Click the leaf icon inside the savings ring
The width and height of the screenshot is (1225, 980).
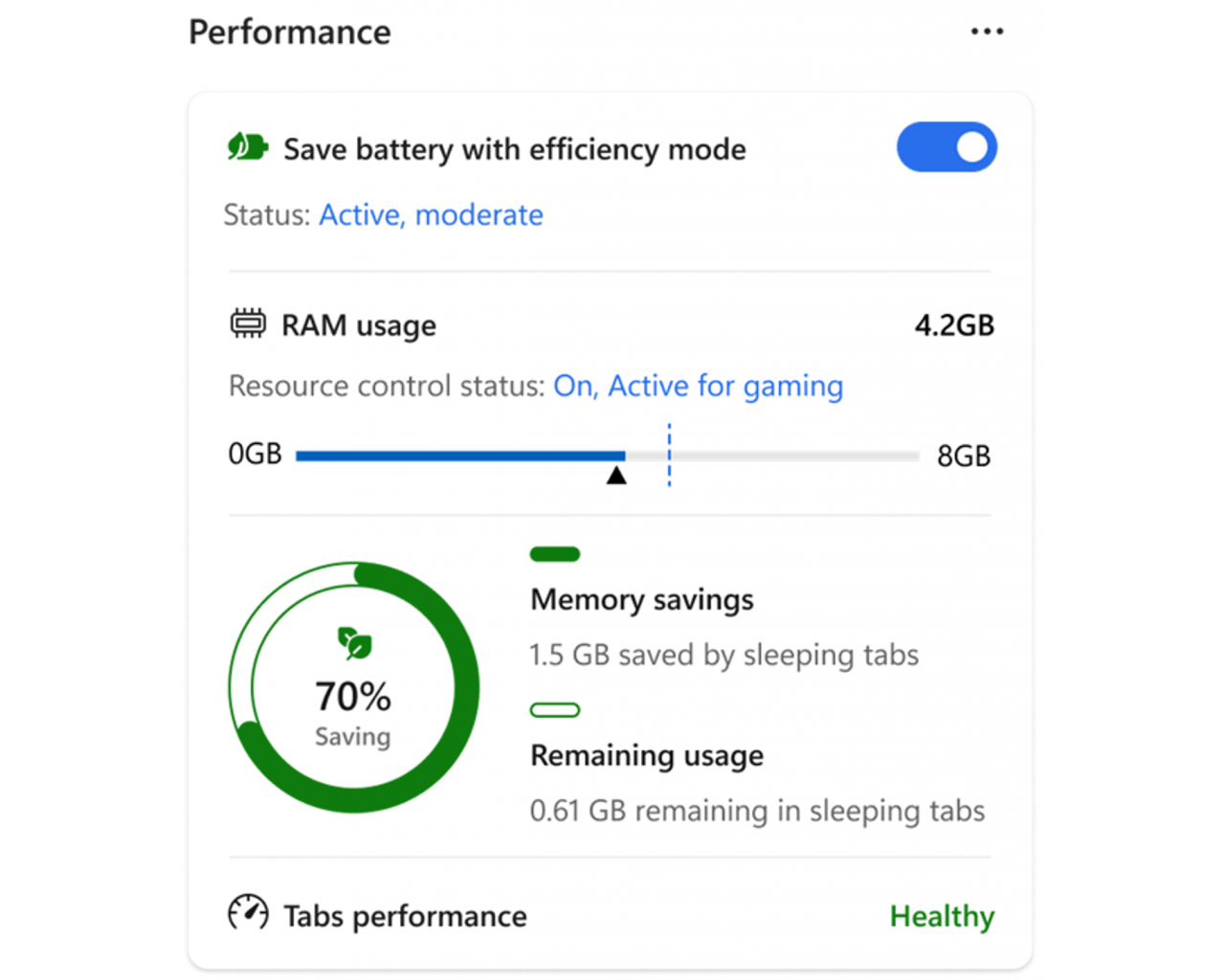point(352,642)
